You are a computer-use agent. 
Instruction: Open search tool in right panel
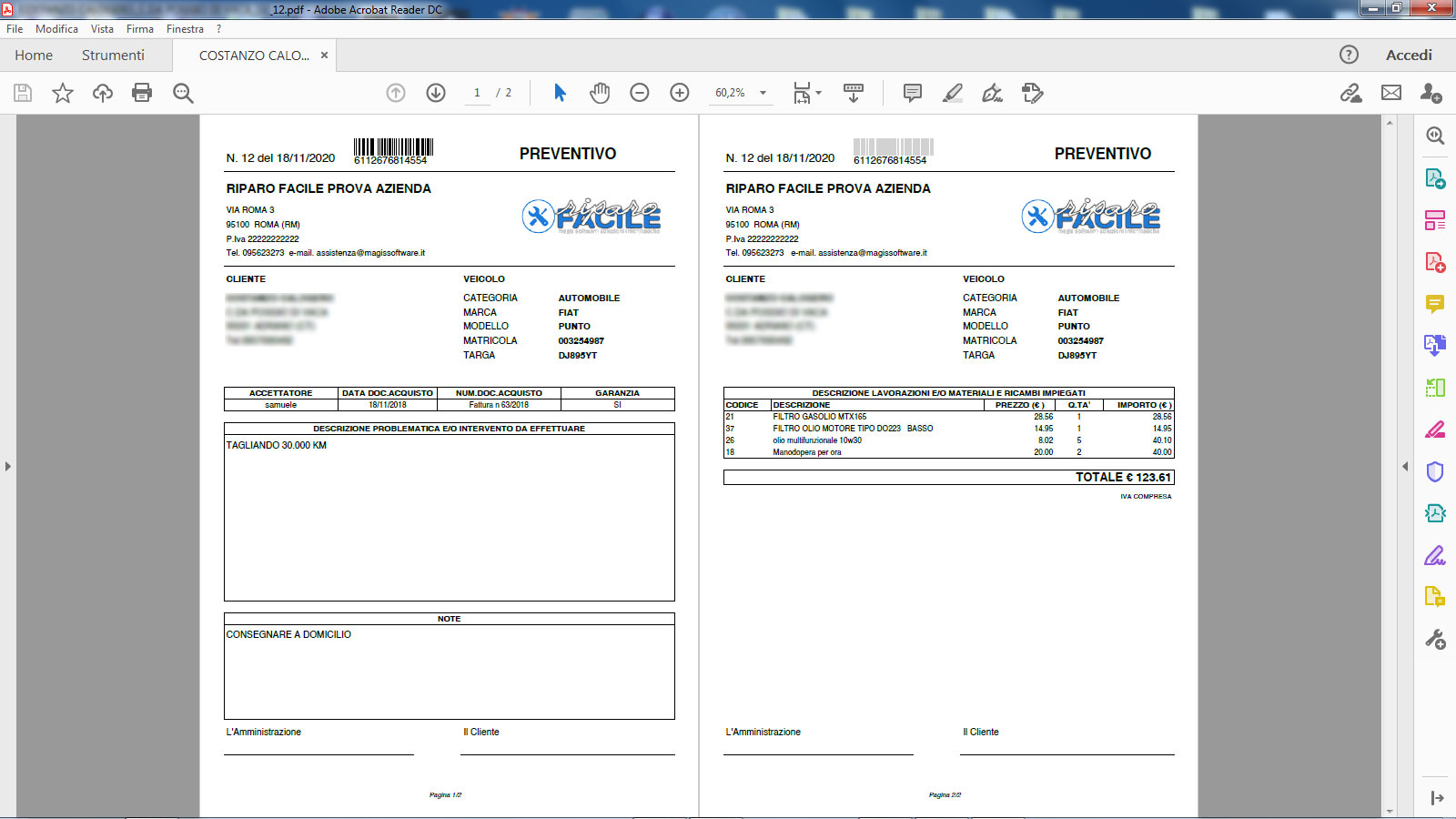click(x=1435, y=136)
